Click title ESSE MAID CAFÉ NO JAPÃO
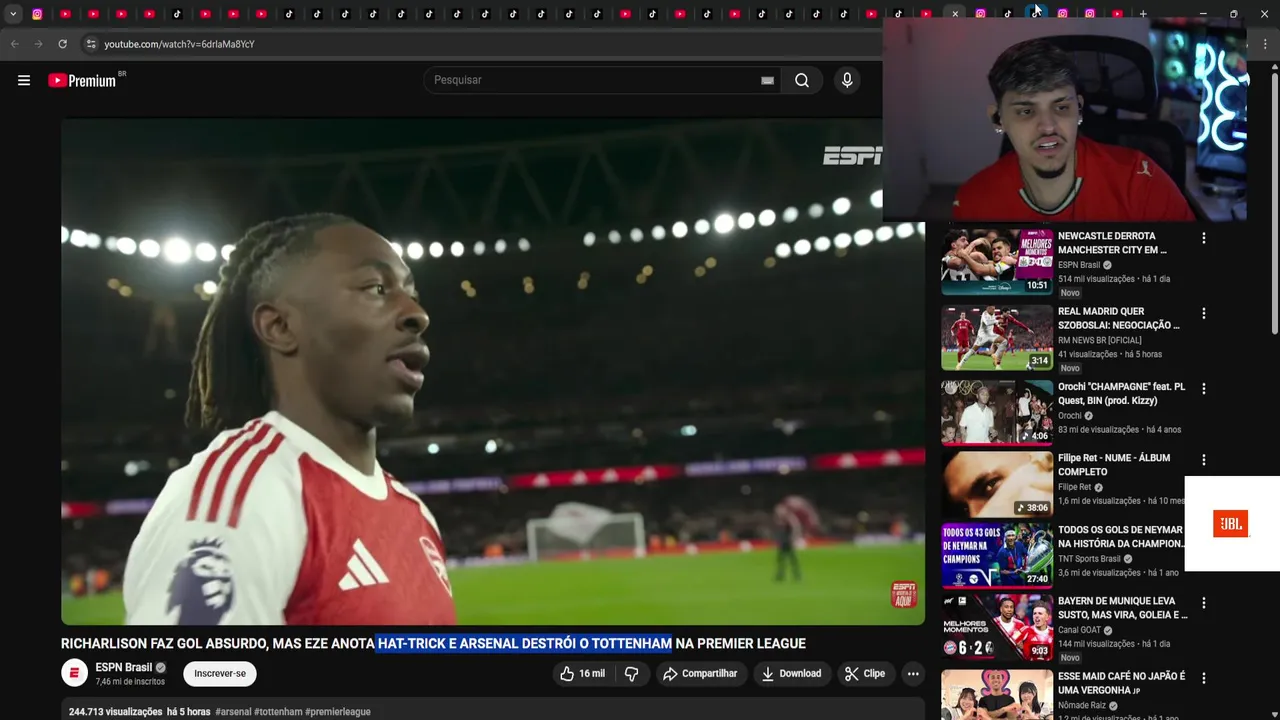 (x=1122, y=683)
